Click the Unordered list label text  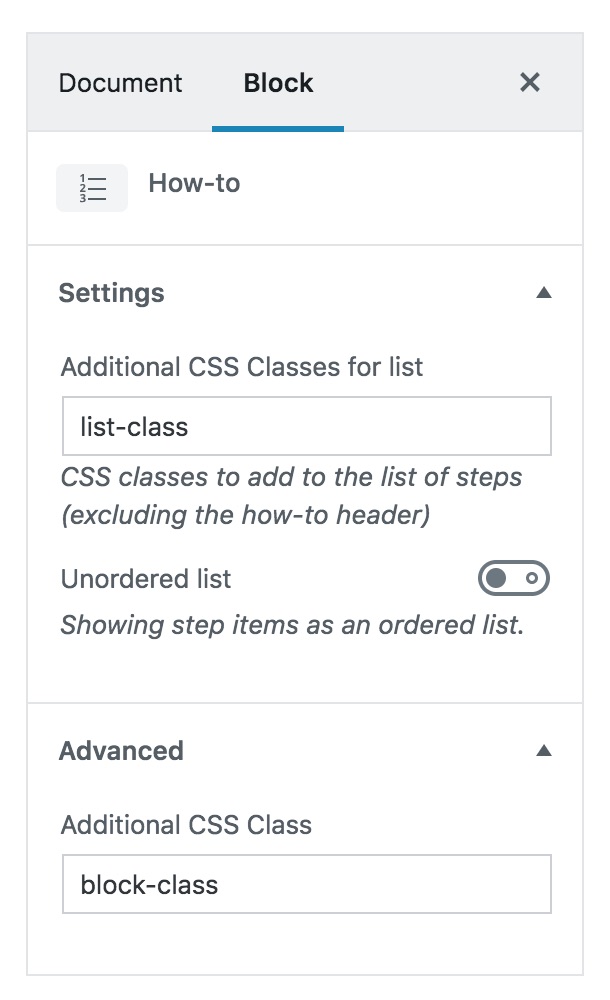coord(145,578)
